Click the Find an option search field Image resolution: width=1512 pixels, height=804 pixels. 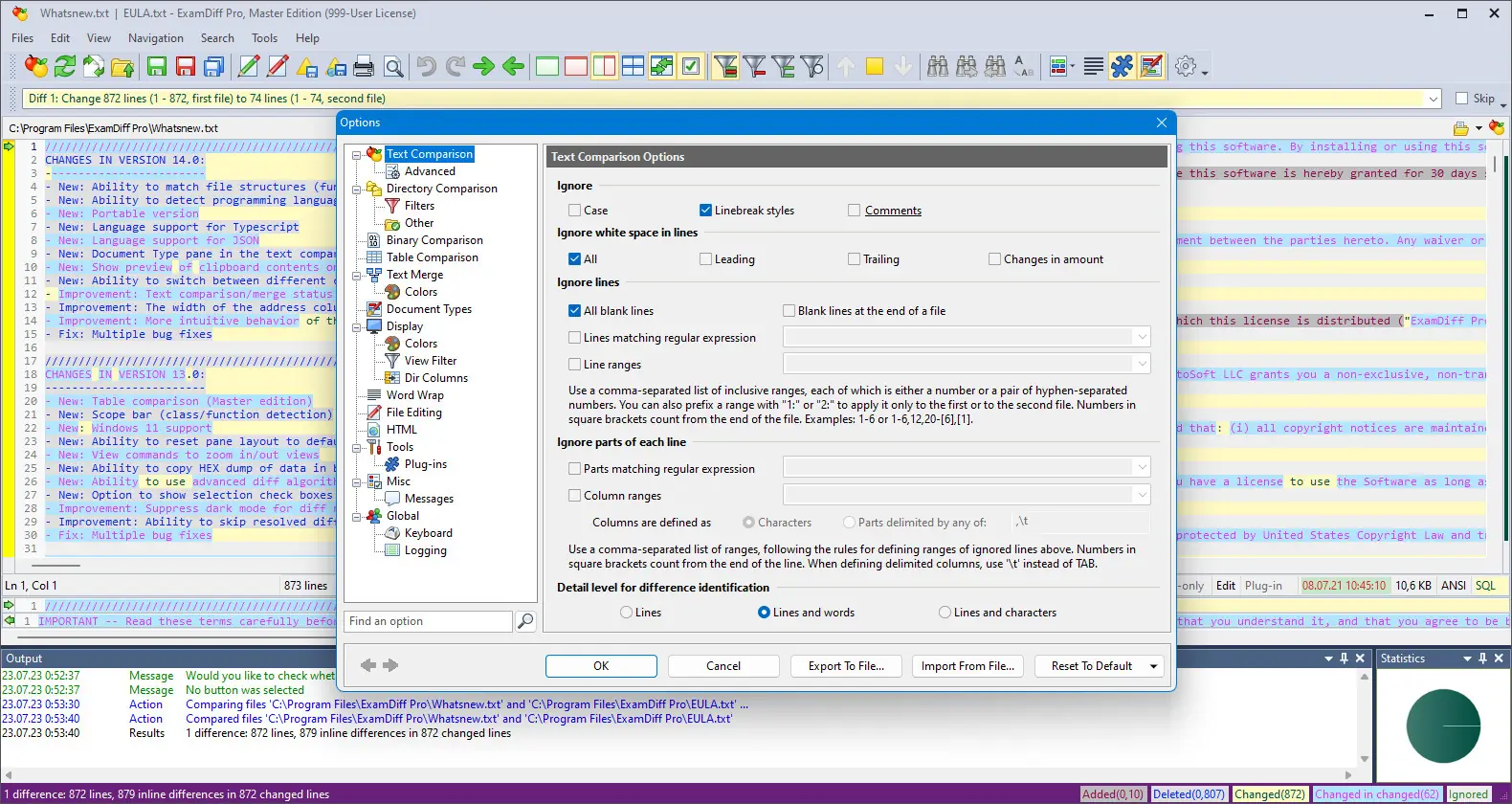[429, 621]
